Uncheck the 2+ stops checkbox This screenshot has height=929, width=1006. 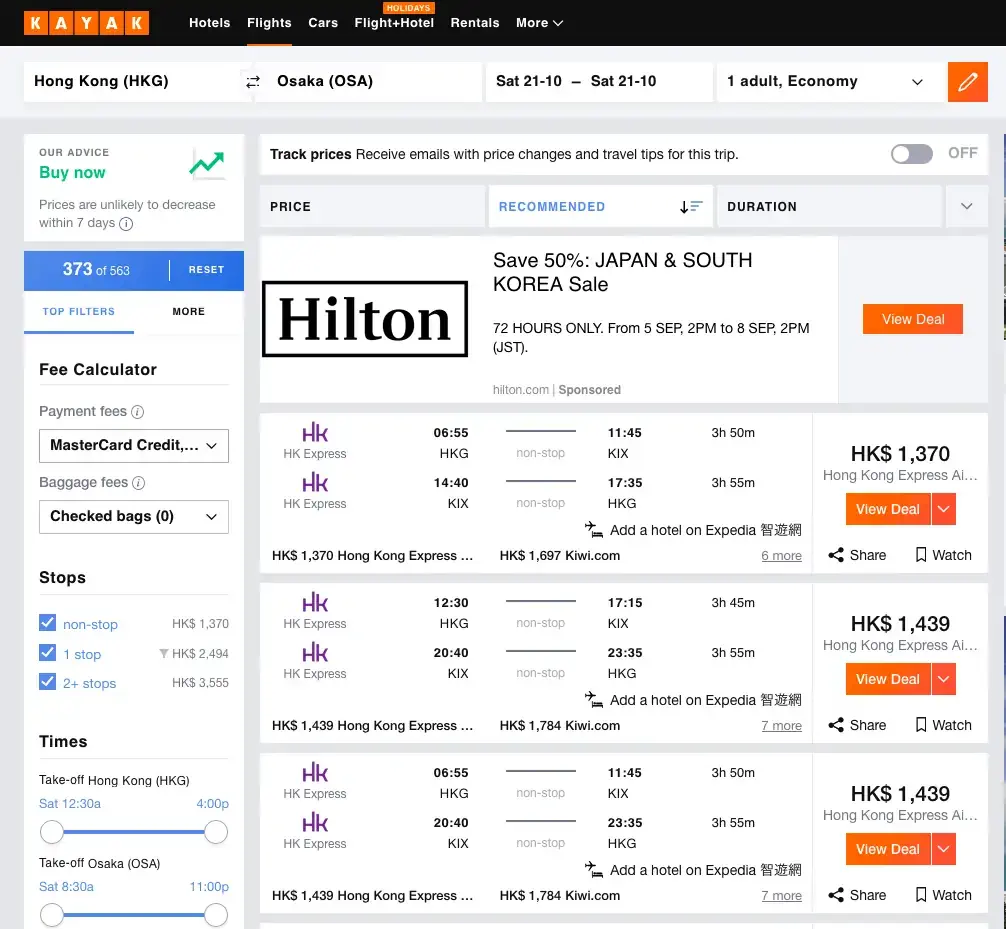tap(47, 681)
